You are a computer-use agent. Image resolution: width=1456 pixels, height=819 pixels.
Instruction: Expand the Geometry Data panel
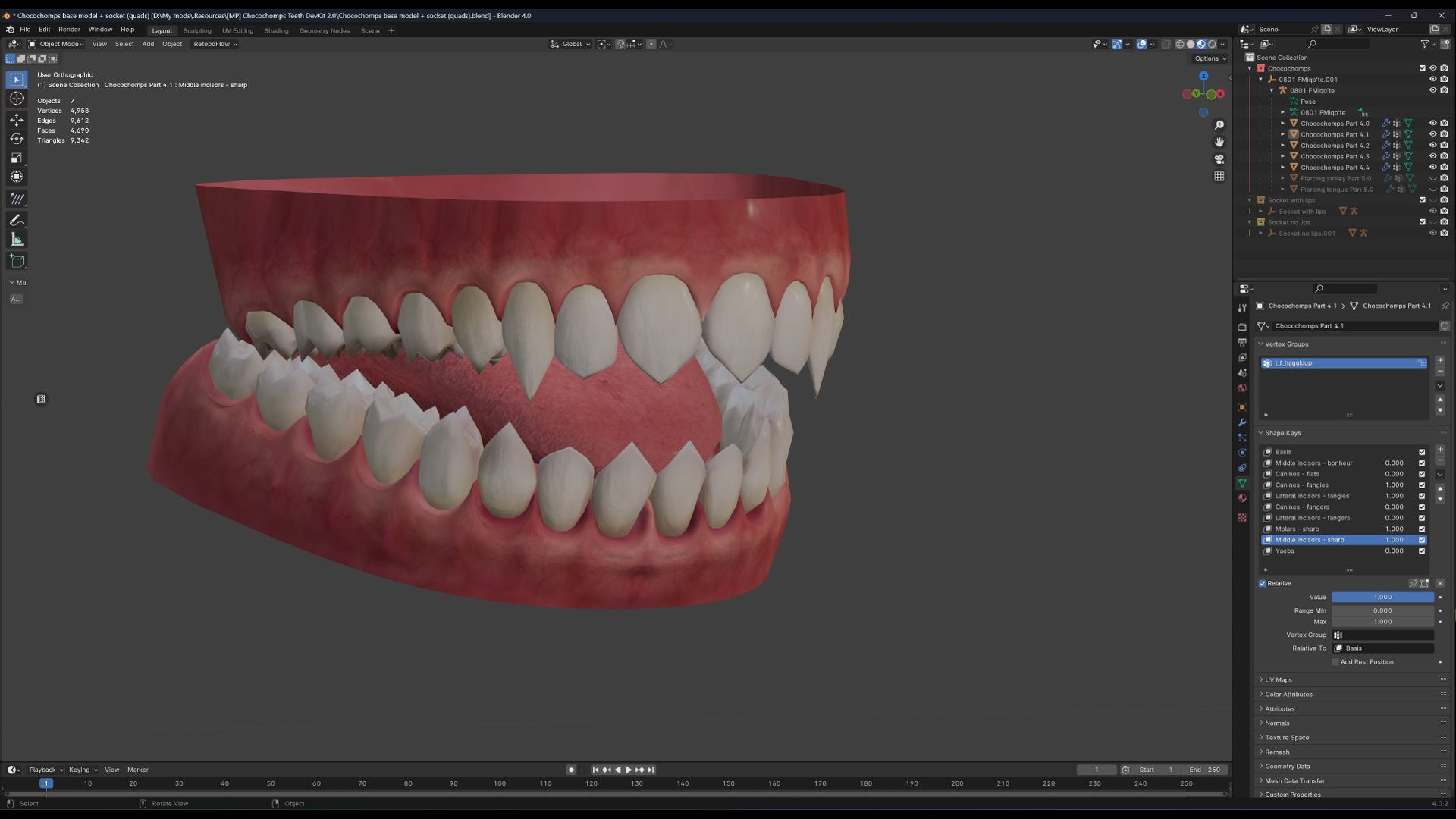click(1287, 767)
